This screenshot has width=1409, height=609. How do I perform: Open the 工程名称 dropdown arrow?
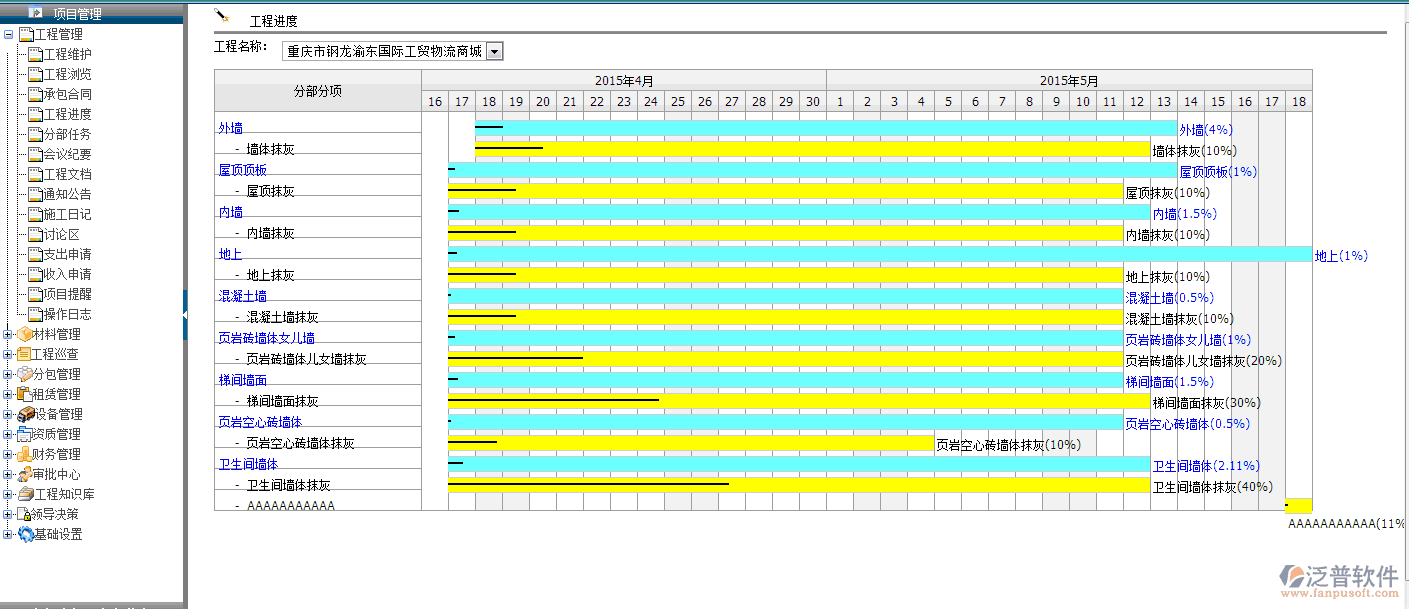tap(494, 51)
